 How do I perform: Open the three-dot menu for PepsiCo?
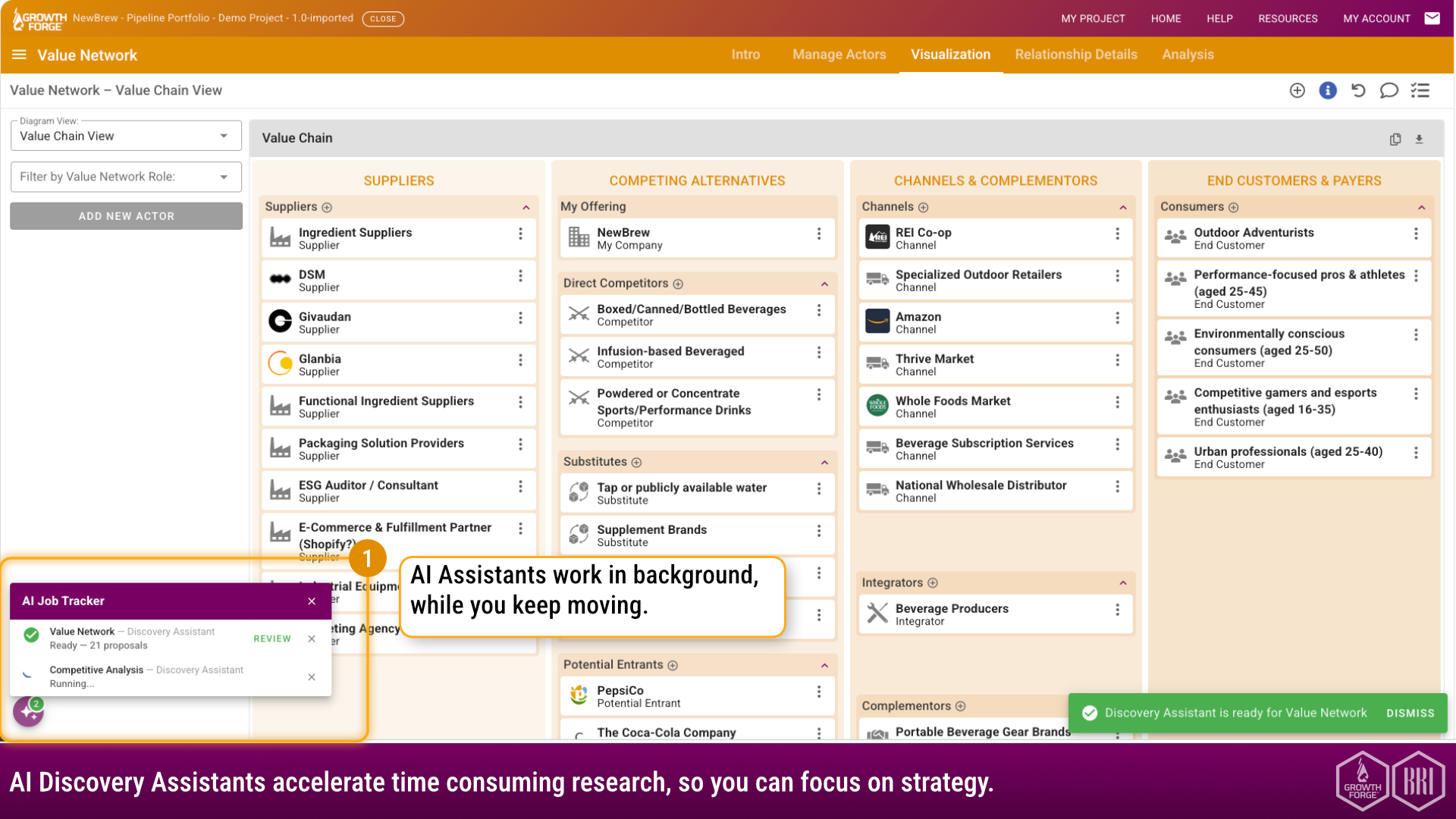click(x=819, y=692)
